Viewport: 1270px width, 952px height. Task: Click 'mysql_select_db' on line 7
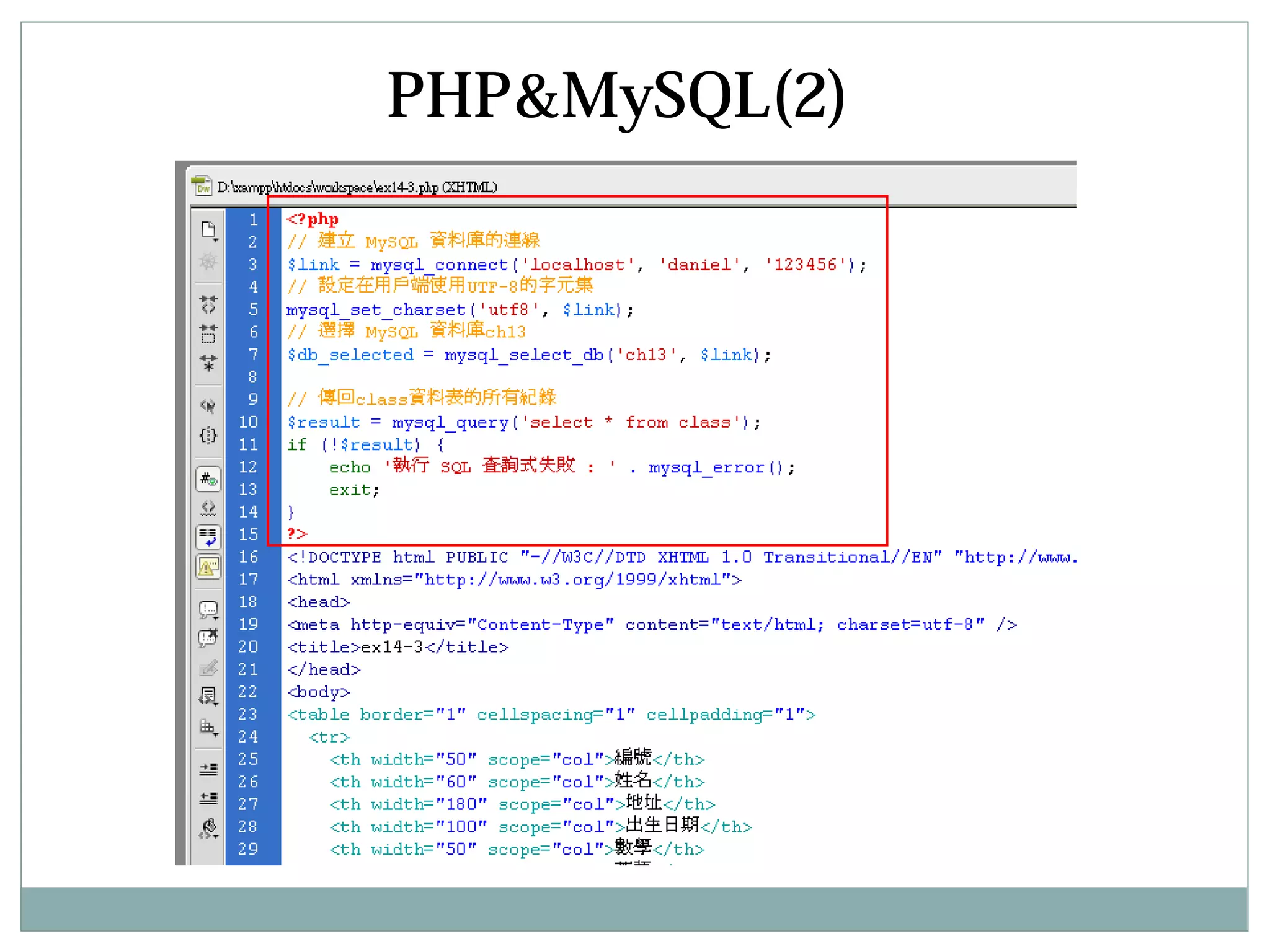[524, 355]
